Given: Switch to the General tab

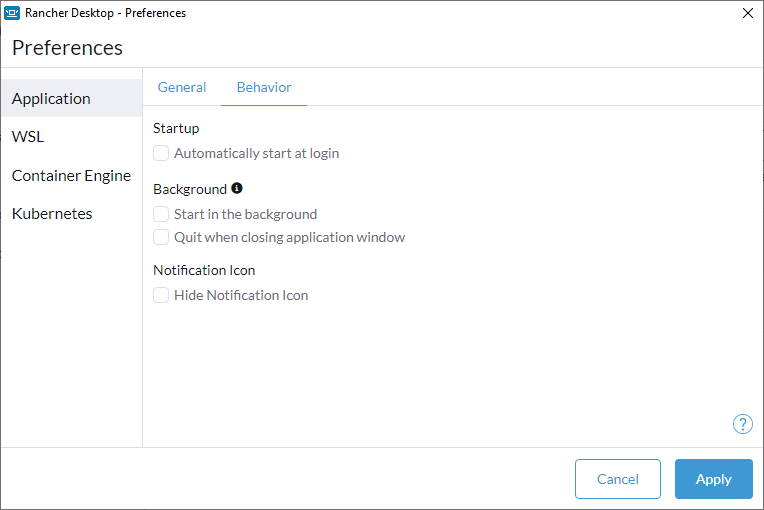Looking at the screenshot, I should click(x=182, y=87).
